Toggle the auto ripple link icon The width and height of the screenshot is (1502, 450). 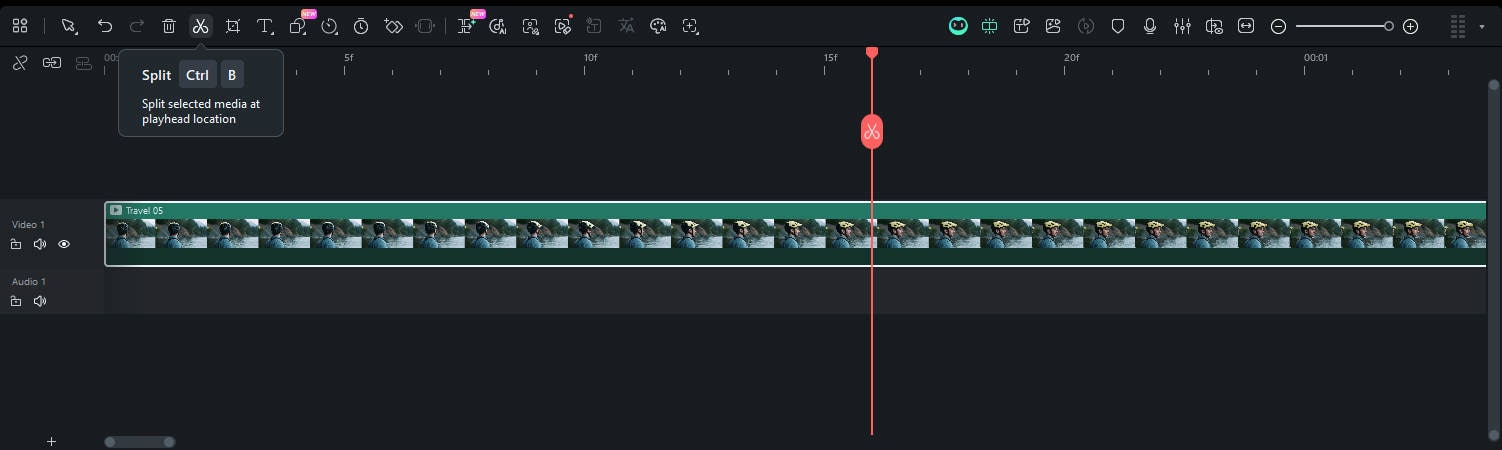coord(51,62)
